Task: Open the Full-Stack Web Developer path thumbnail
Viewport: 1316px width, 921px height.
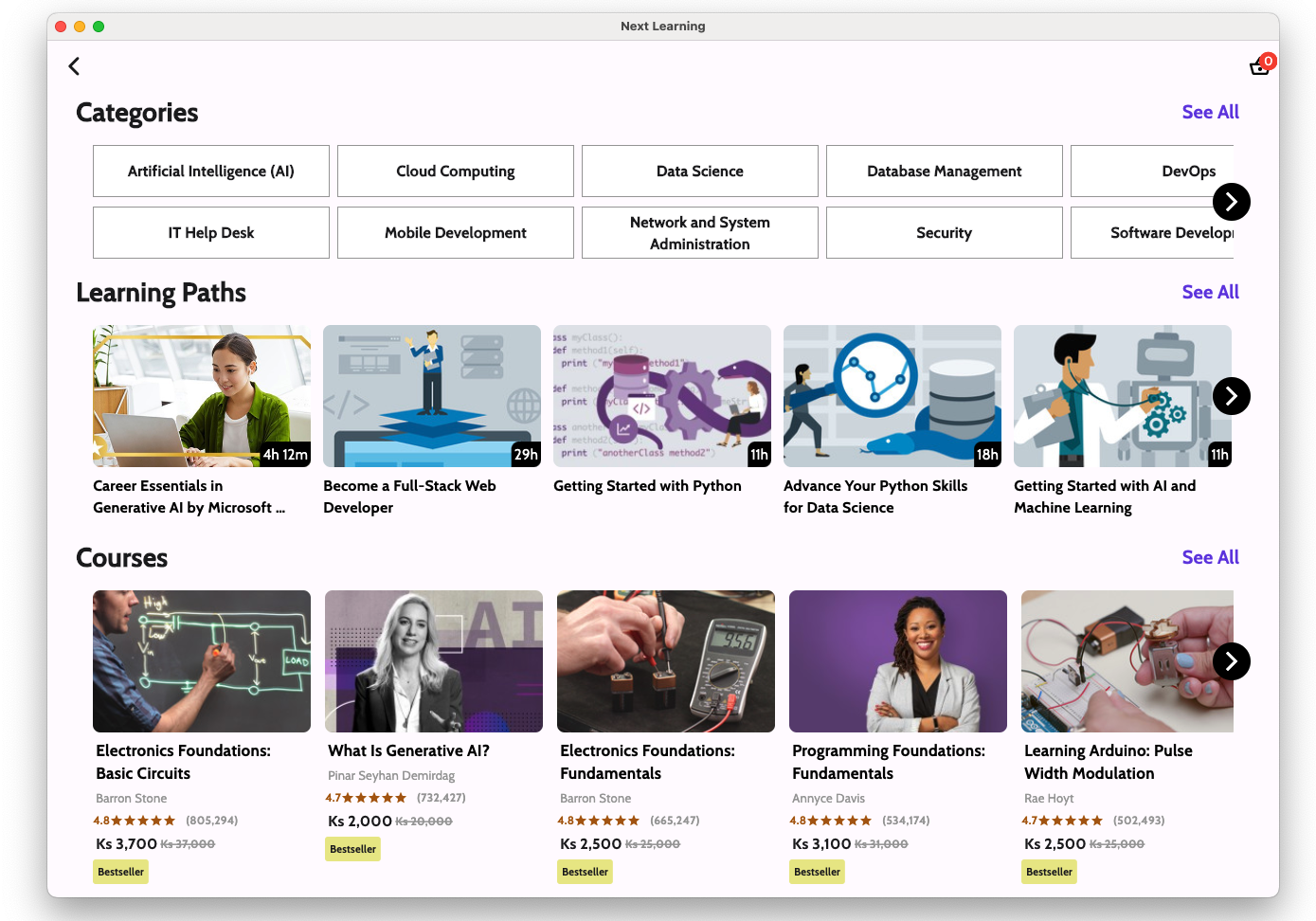Action: click(432, 396)
